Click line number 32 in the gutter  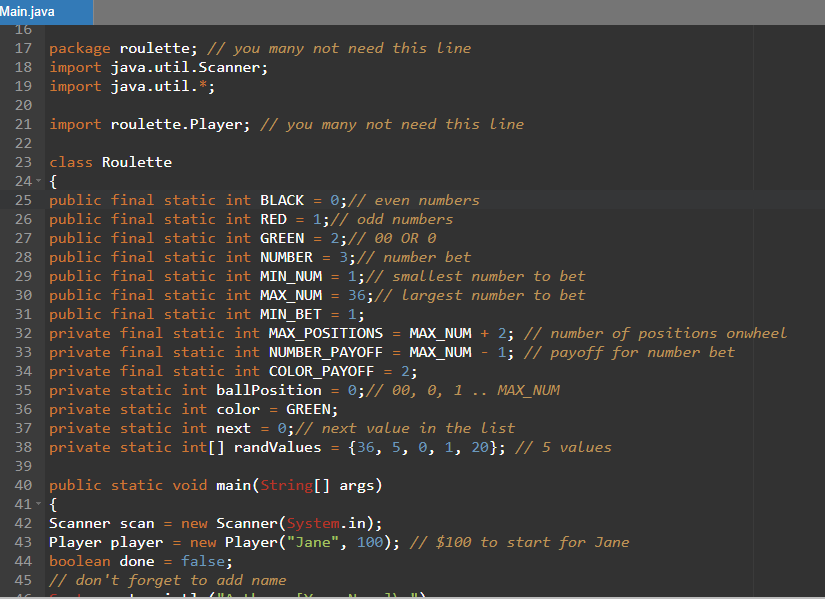(23, 333)
